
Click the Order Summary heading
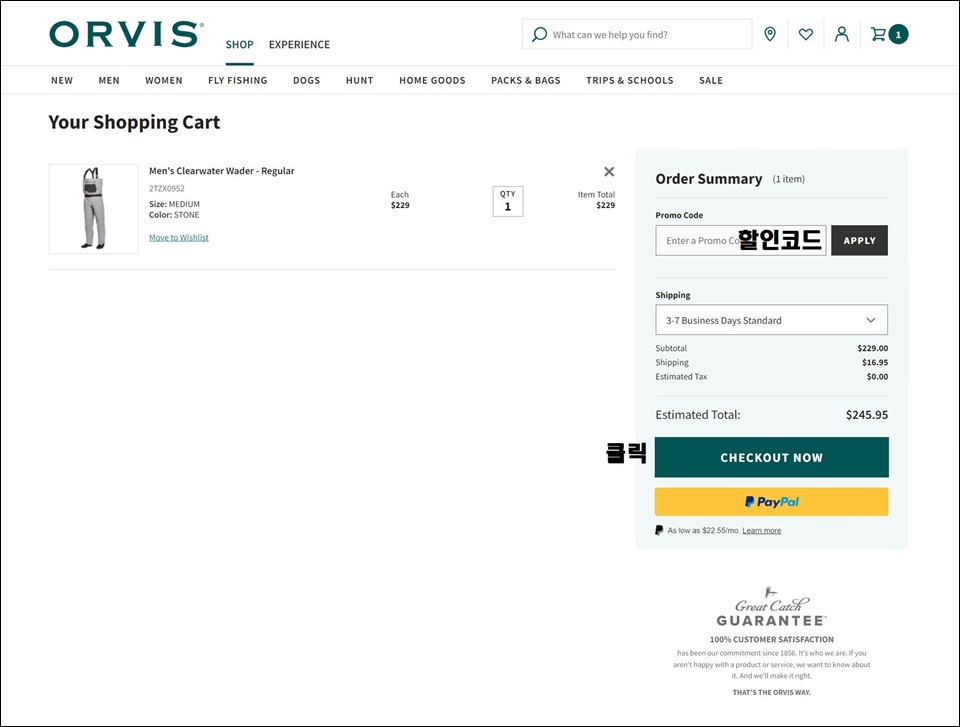[x=709, y=179]
